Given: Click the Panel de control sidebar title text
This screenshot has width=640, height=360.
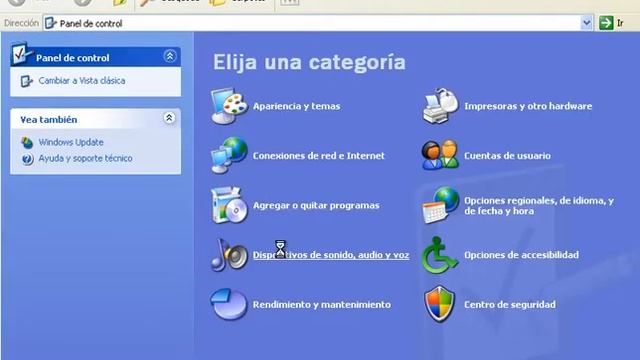Looking at the screenshot, I should pos(73,58).
